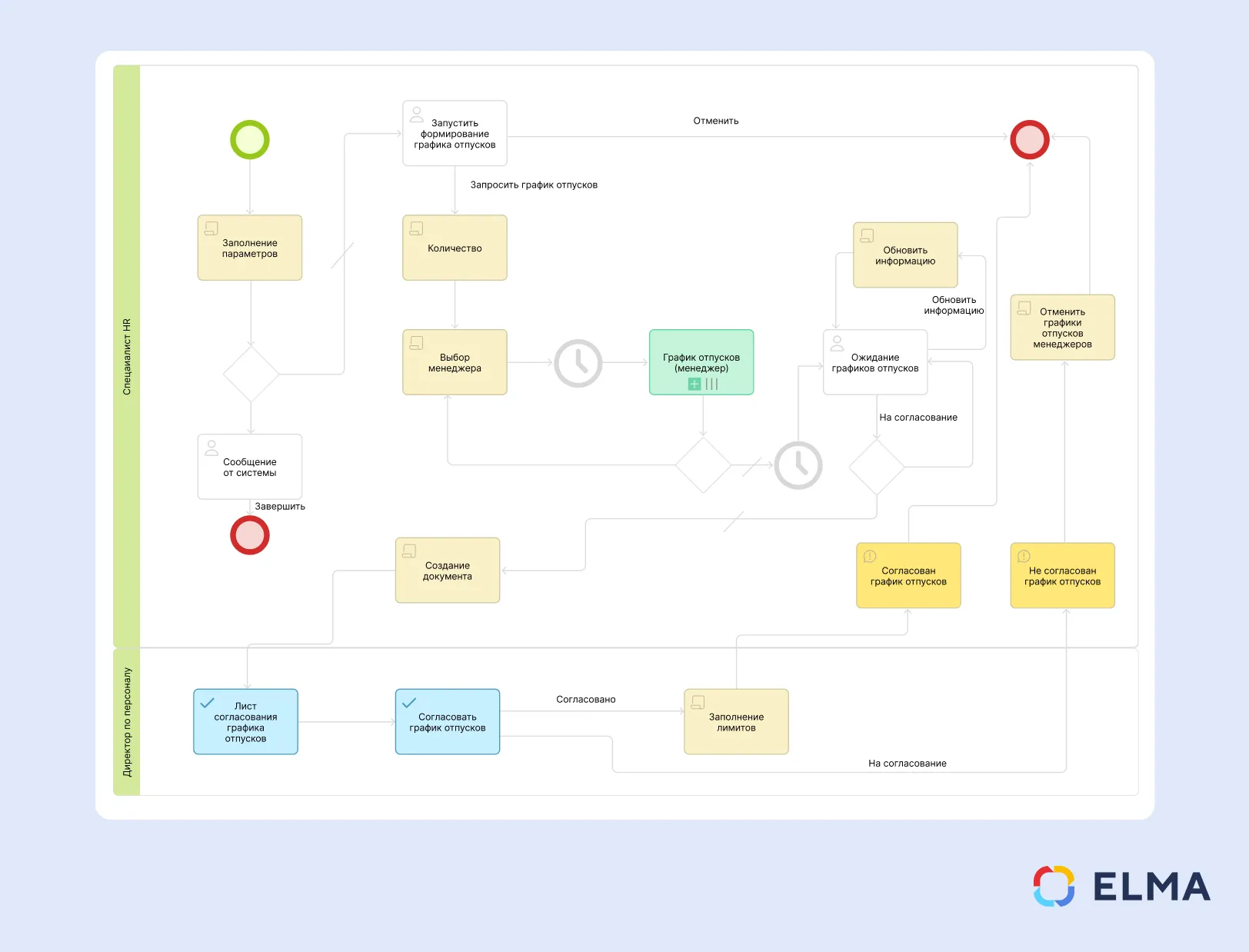Click the Создание документа script task
Image resolution: width=1249 pixels, height=952 pixels.
(x=448, y=571)
